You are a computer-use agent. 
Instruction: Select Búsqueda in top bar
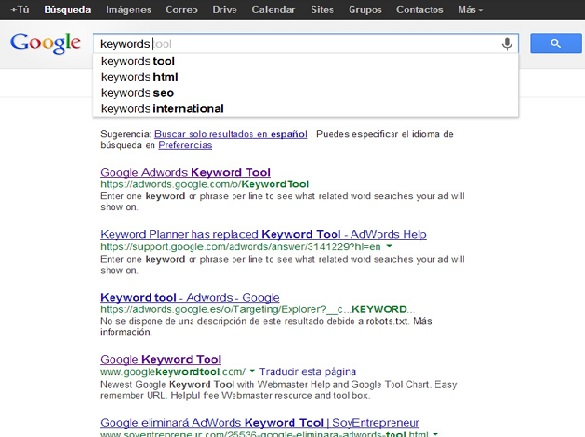tap(68, 10)
